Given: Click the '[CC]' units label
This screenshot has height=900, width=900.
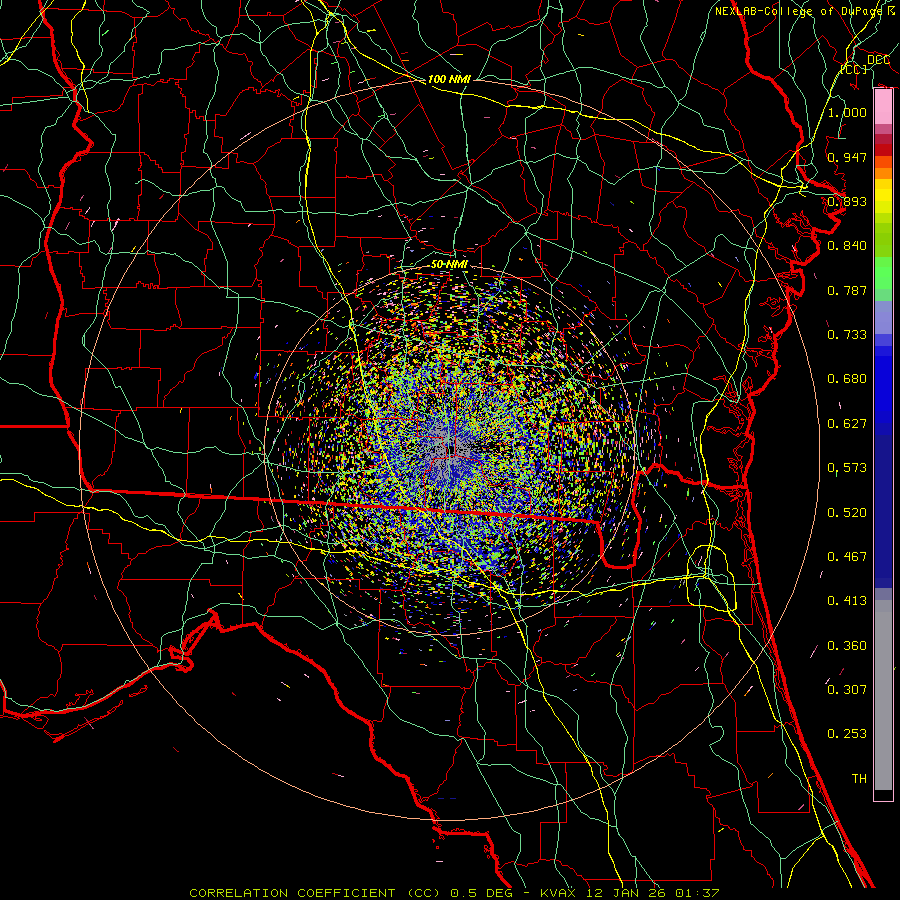Looking at the screenshot, I should point(854,69).
